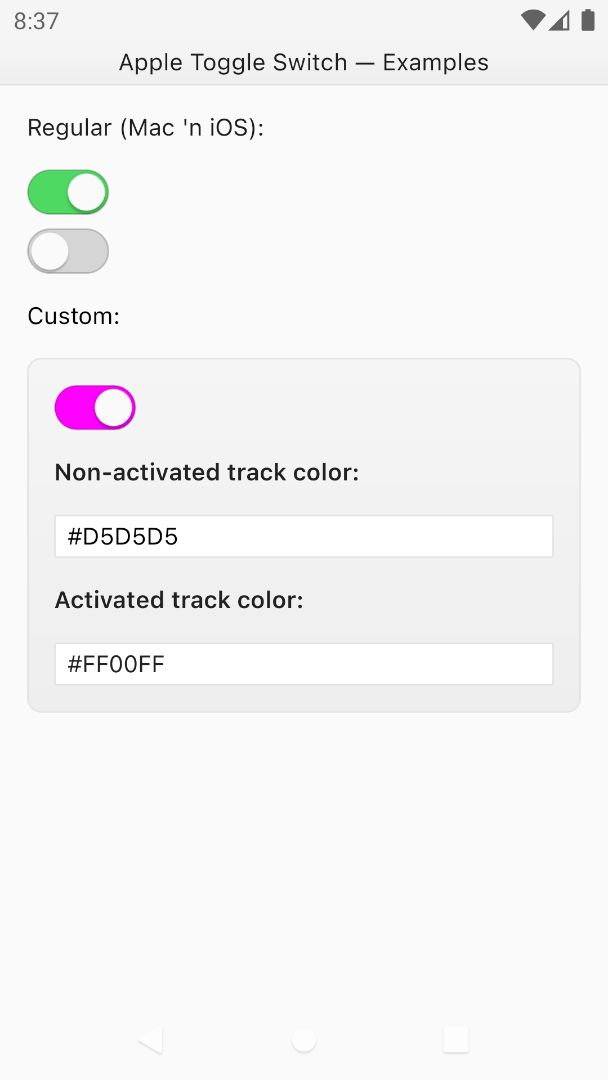Image resolution: width=608 pixels, height=1080 pixels.
Task: Tap the 'Apple Toggle Switch — Examples' title
Action: [304, 62]
